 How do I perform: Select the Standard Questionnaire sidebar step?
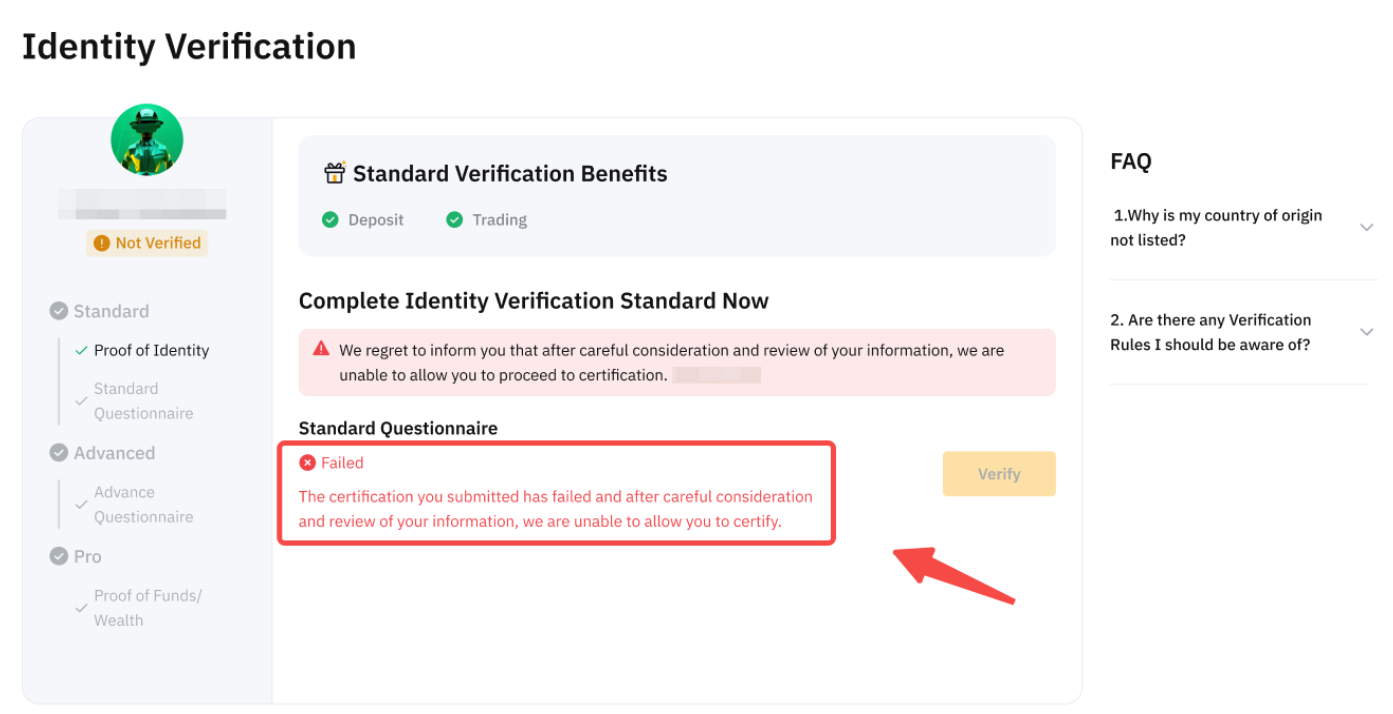[143, 401]
